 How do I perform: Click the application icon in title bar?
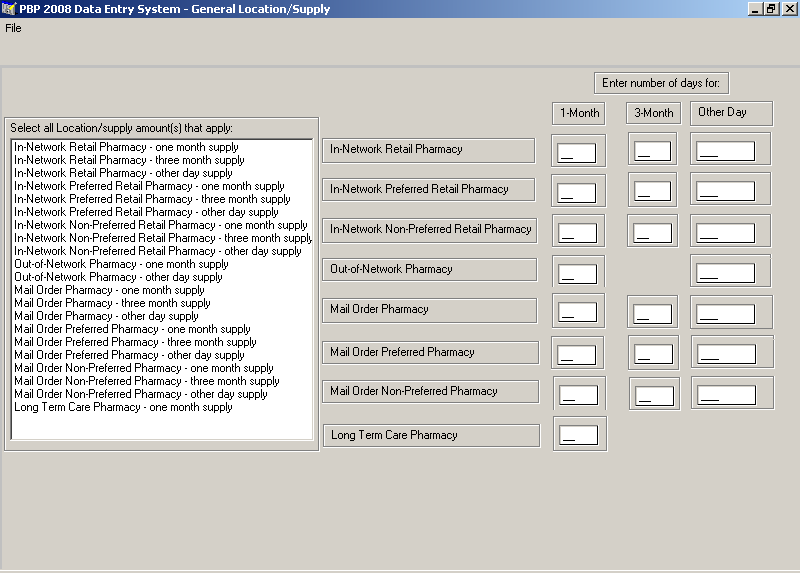tap(9, 9)
